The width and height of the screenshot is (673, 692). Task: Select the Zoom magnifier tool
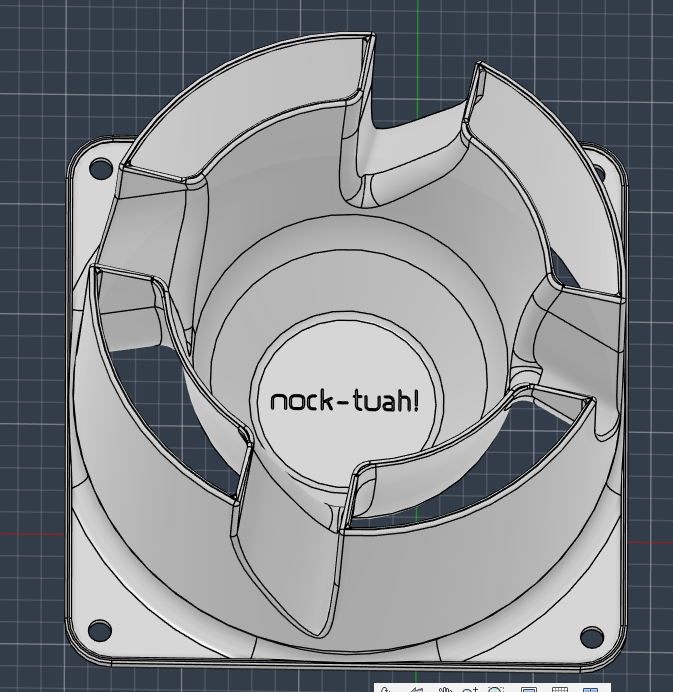point(470,690)
